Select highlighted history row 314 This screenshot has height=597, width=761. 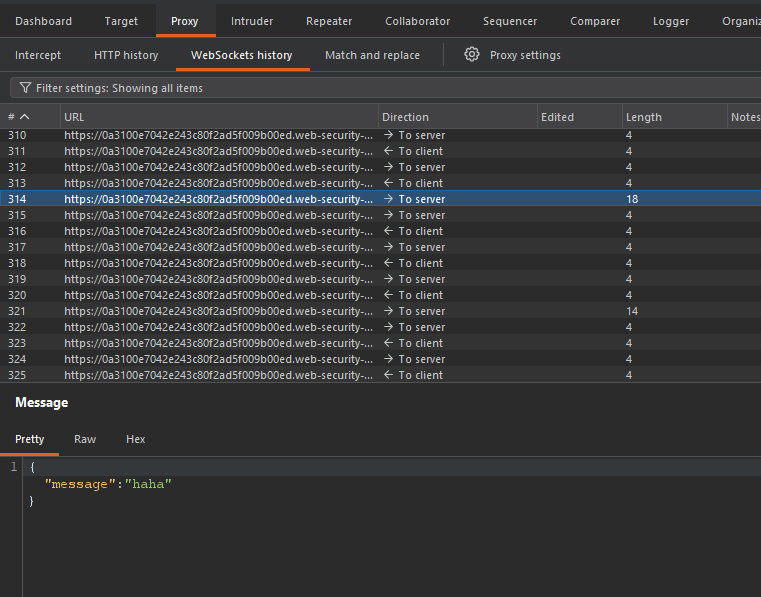(380, 199)
